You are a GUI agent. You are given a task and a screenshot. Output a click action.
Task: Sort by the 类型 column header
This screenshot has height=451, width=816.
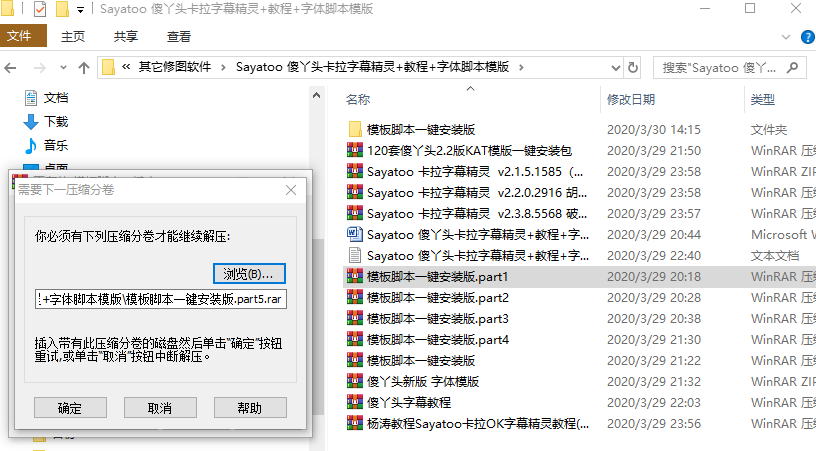tap(763, 99)
